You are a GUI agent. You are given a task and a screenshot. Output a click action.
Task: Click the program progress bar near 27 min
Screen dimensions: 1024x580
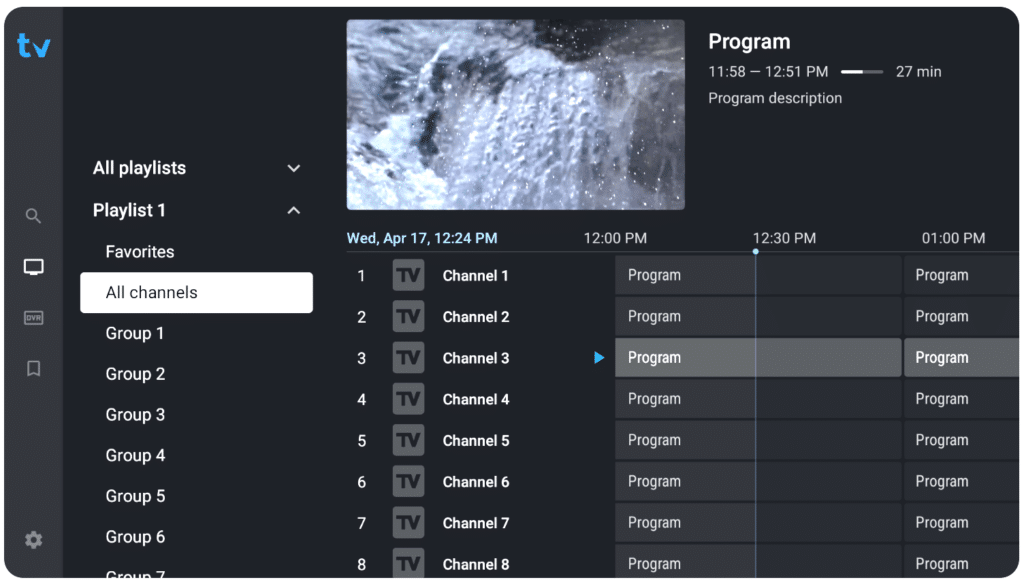point(861,72)
